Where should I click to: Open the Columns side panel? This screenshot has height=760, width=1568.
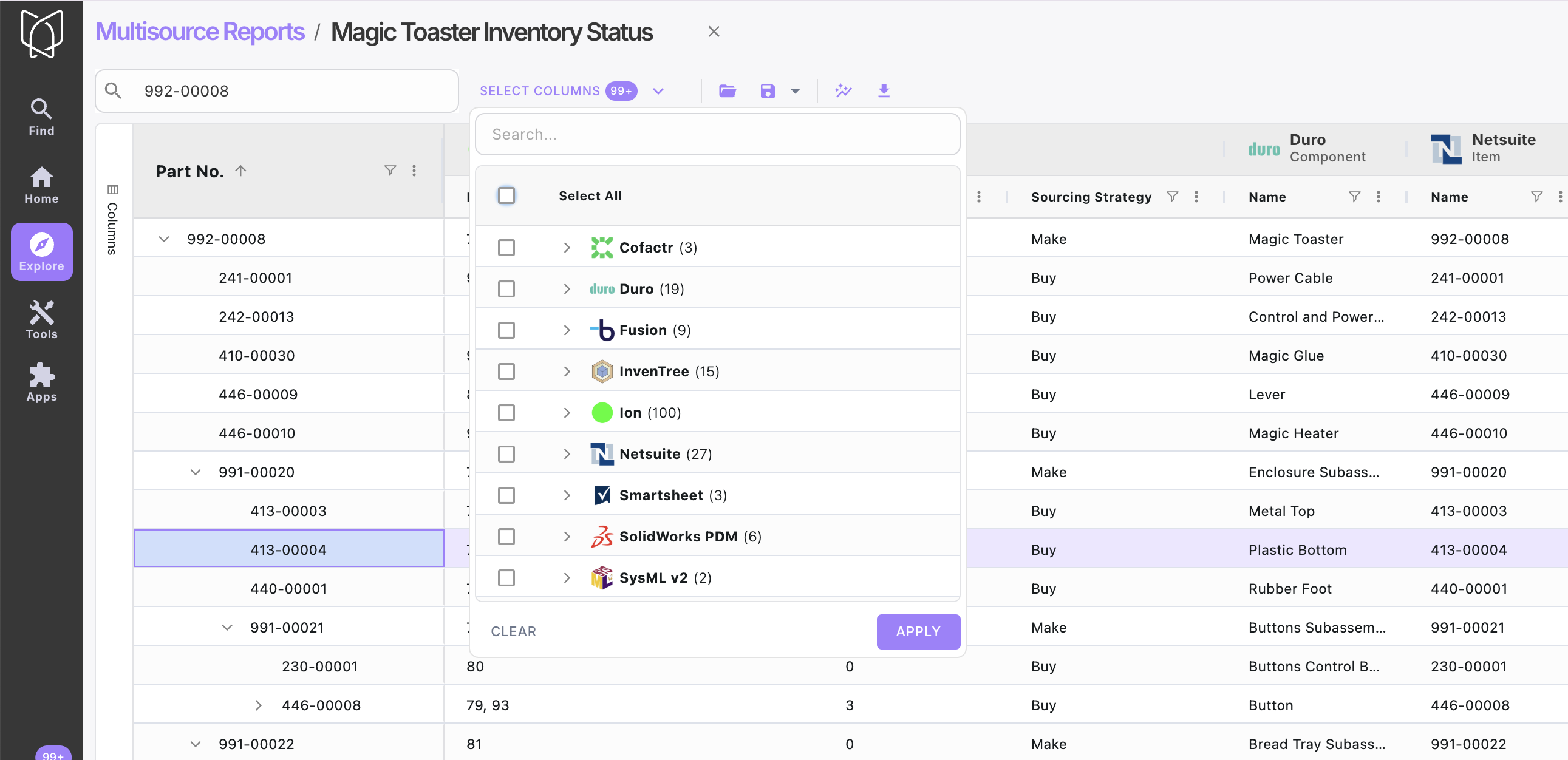point(112,219)
